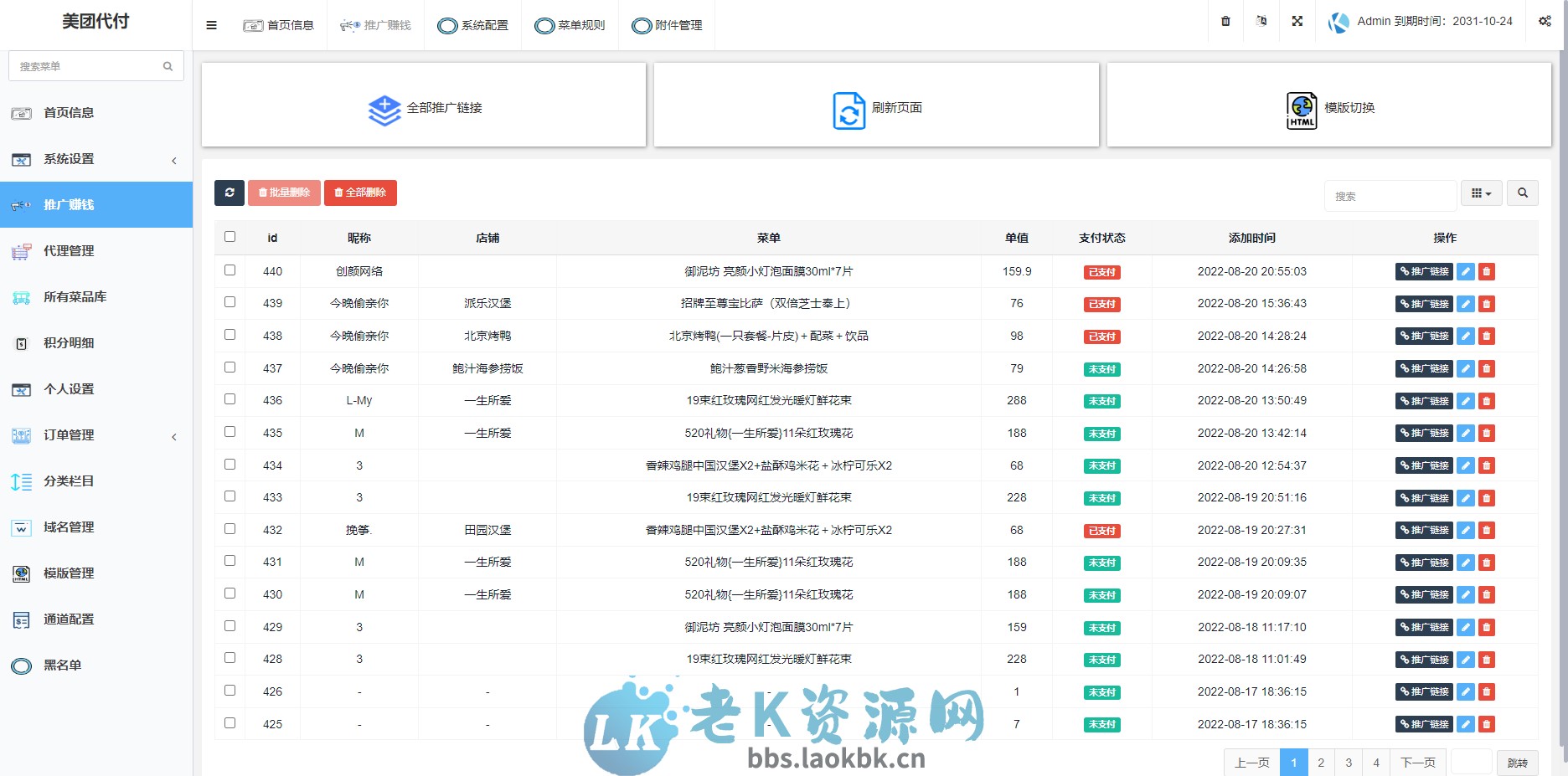Click 推广链接 on row 438
The height and width of the screenshot is (776, 1568).
pos(1423,336)
